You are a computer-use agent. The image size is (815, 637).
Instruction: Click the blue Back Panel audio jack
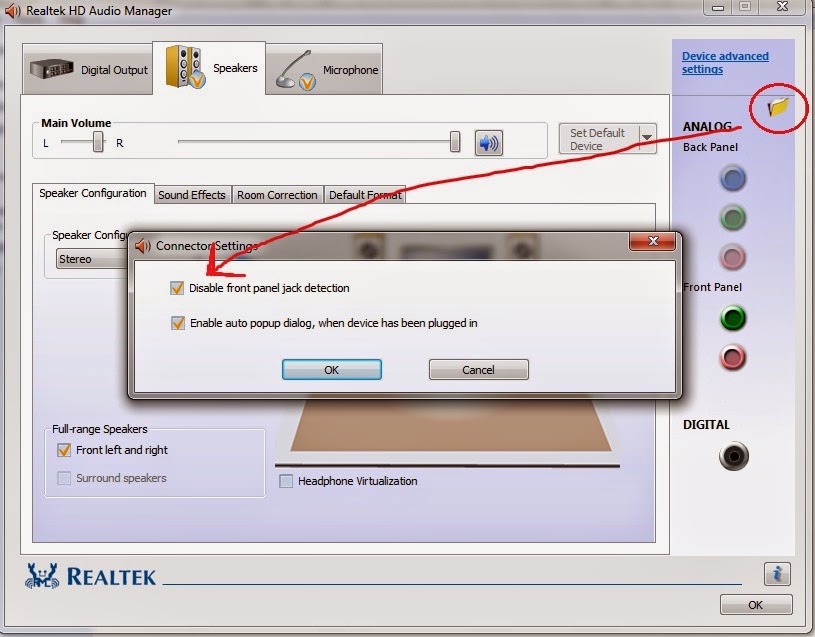[x=733, y=178]
